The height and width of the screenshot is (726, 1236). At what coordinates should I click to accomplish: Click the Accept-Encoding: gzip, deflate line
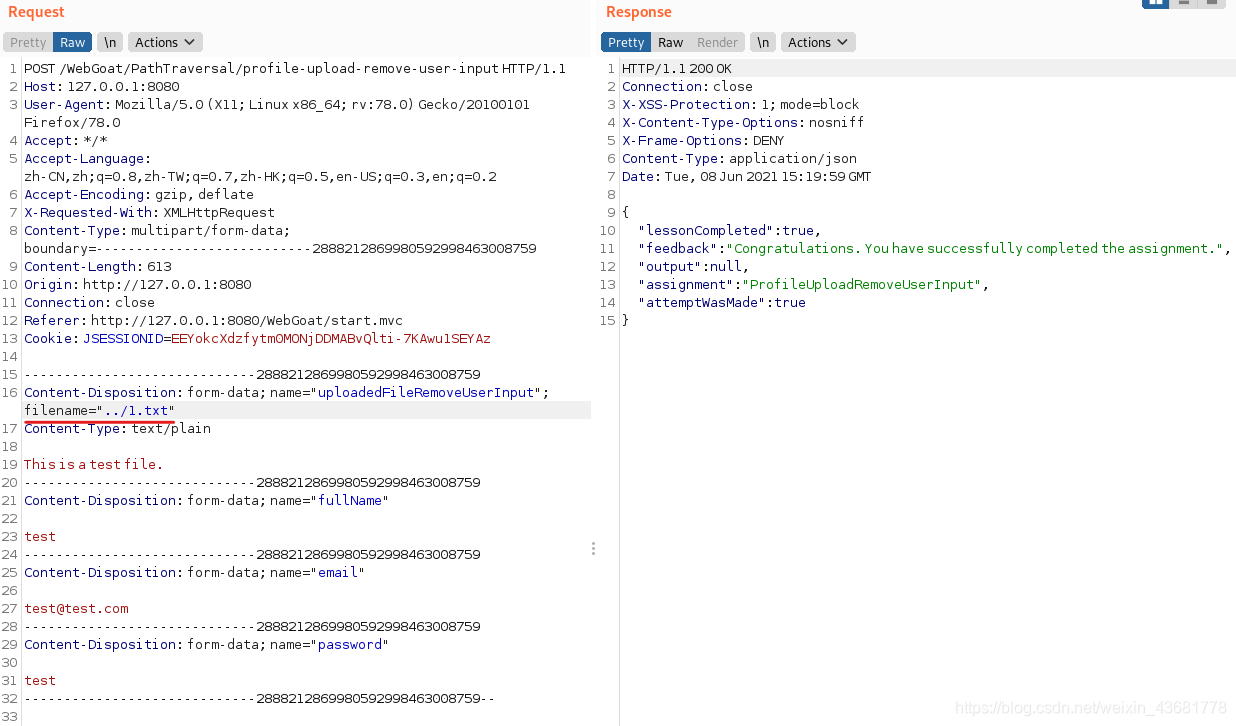(139, 194)
